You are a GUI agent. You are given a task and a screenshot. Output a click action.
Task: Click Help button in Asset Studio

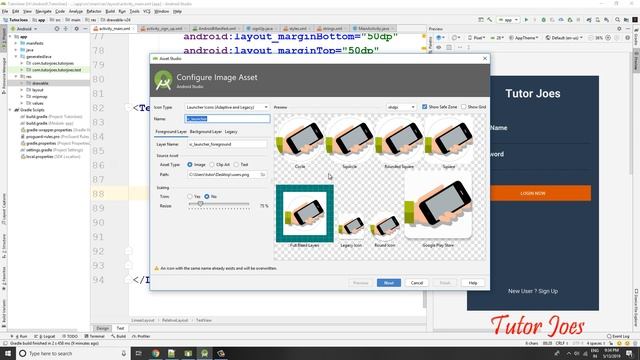point(473,283)
